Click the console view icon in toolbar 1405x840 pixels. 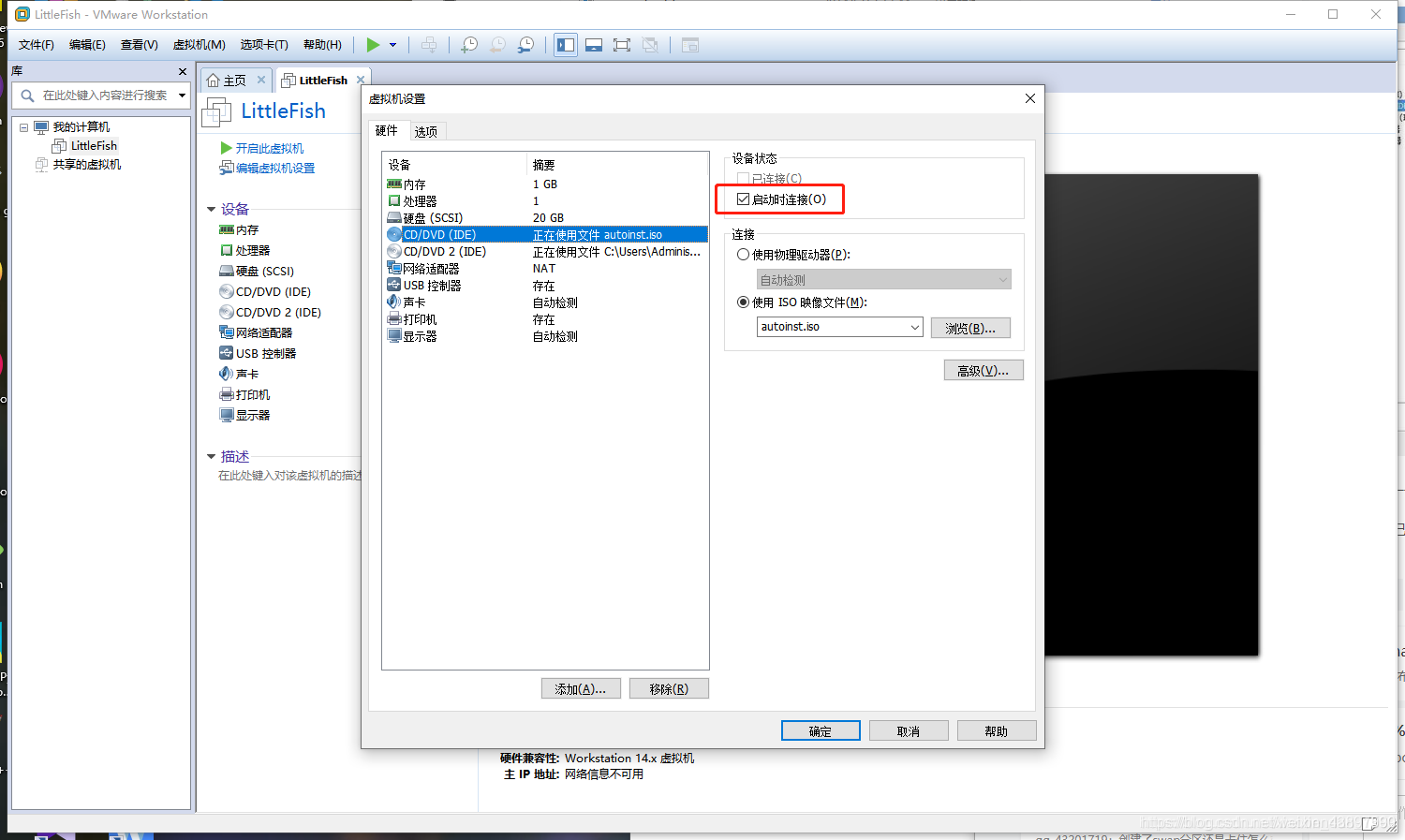pyautogui.click(x=690, y=45)
